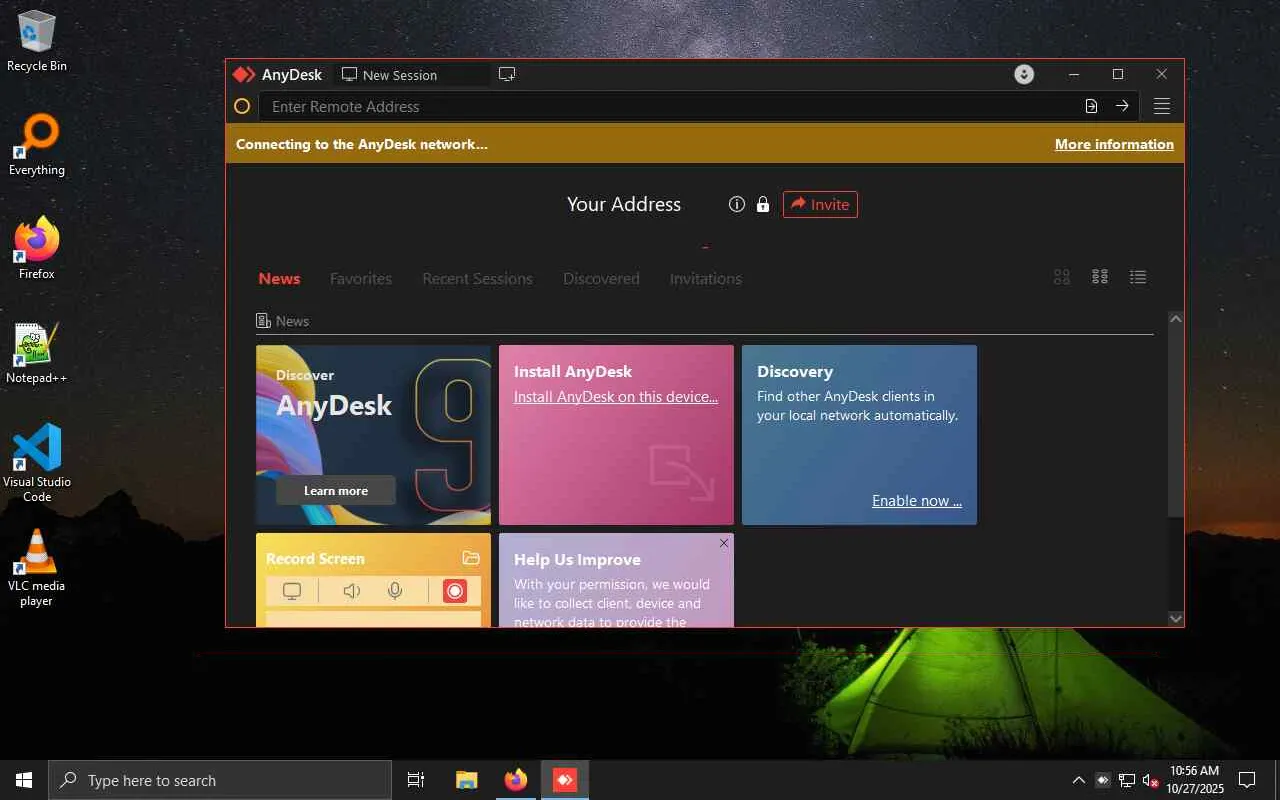Open the Recent Sessions tab
Screen dimensions: 1280x800
click(477, 278)
